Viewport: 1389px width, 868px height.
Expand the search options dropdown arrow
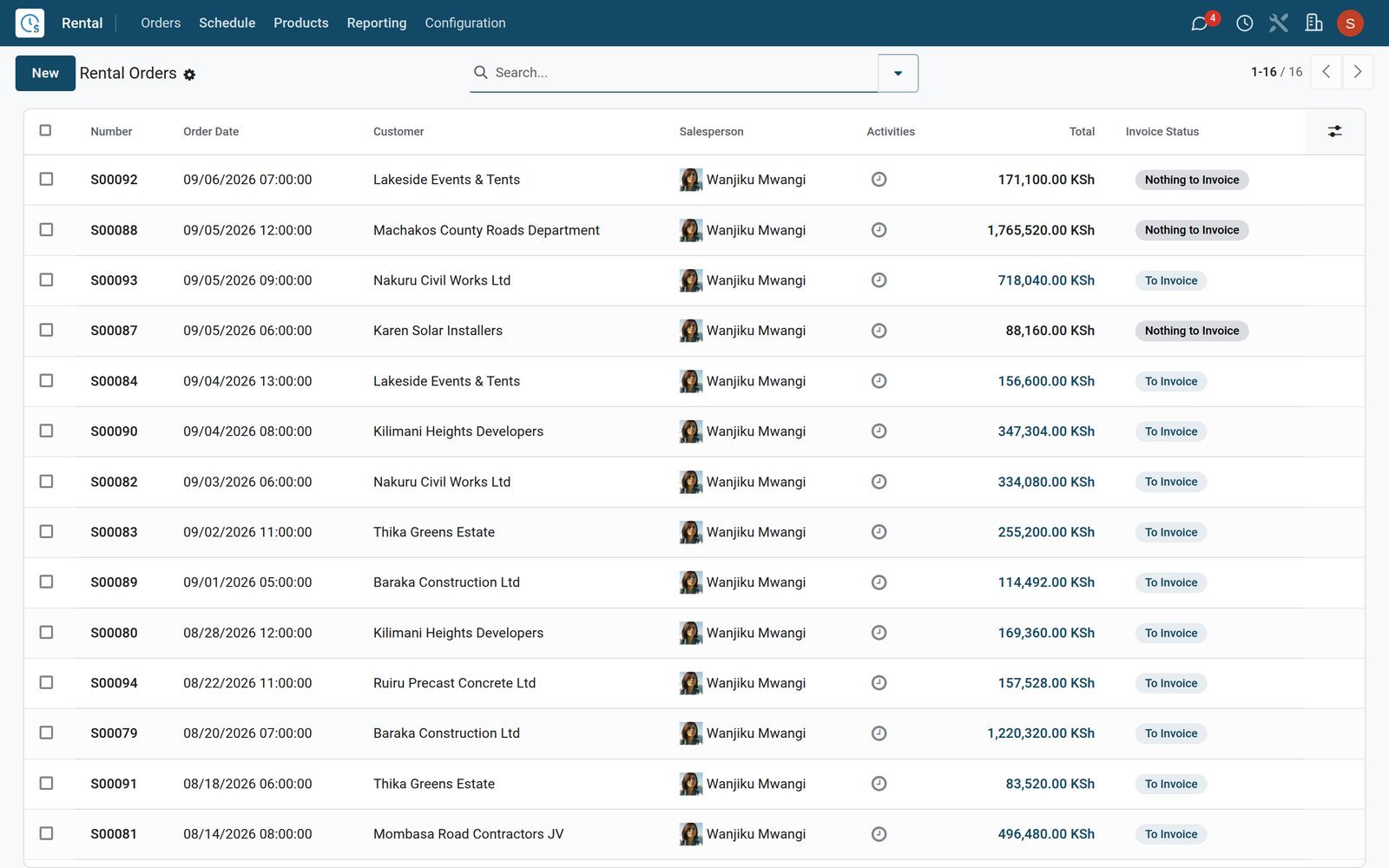[898, 73]
